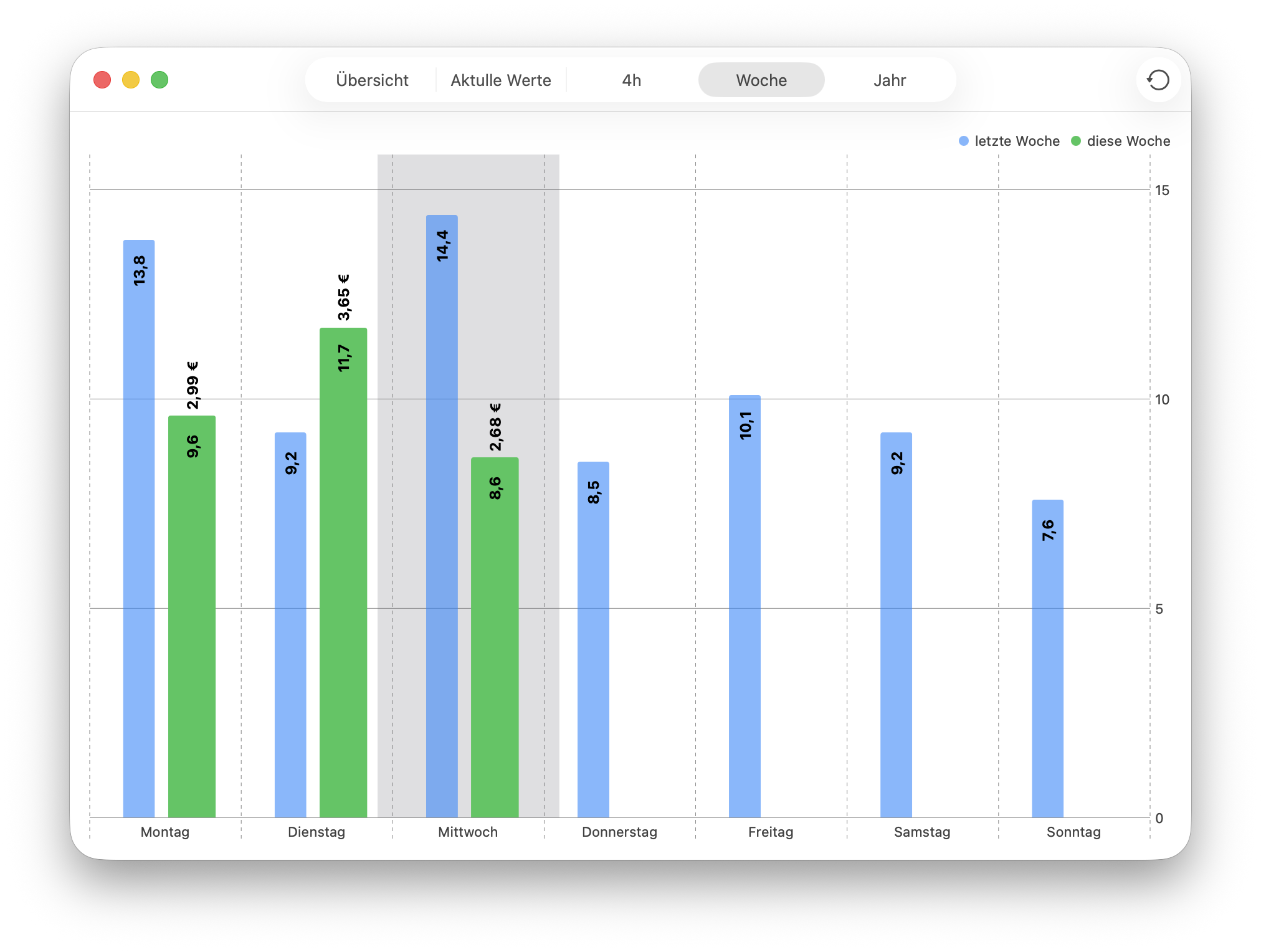Select the 4h tab
Viewport: 1261px width, 952px height.
click(x=631, y=80)
